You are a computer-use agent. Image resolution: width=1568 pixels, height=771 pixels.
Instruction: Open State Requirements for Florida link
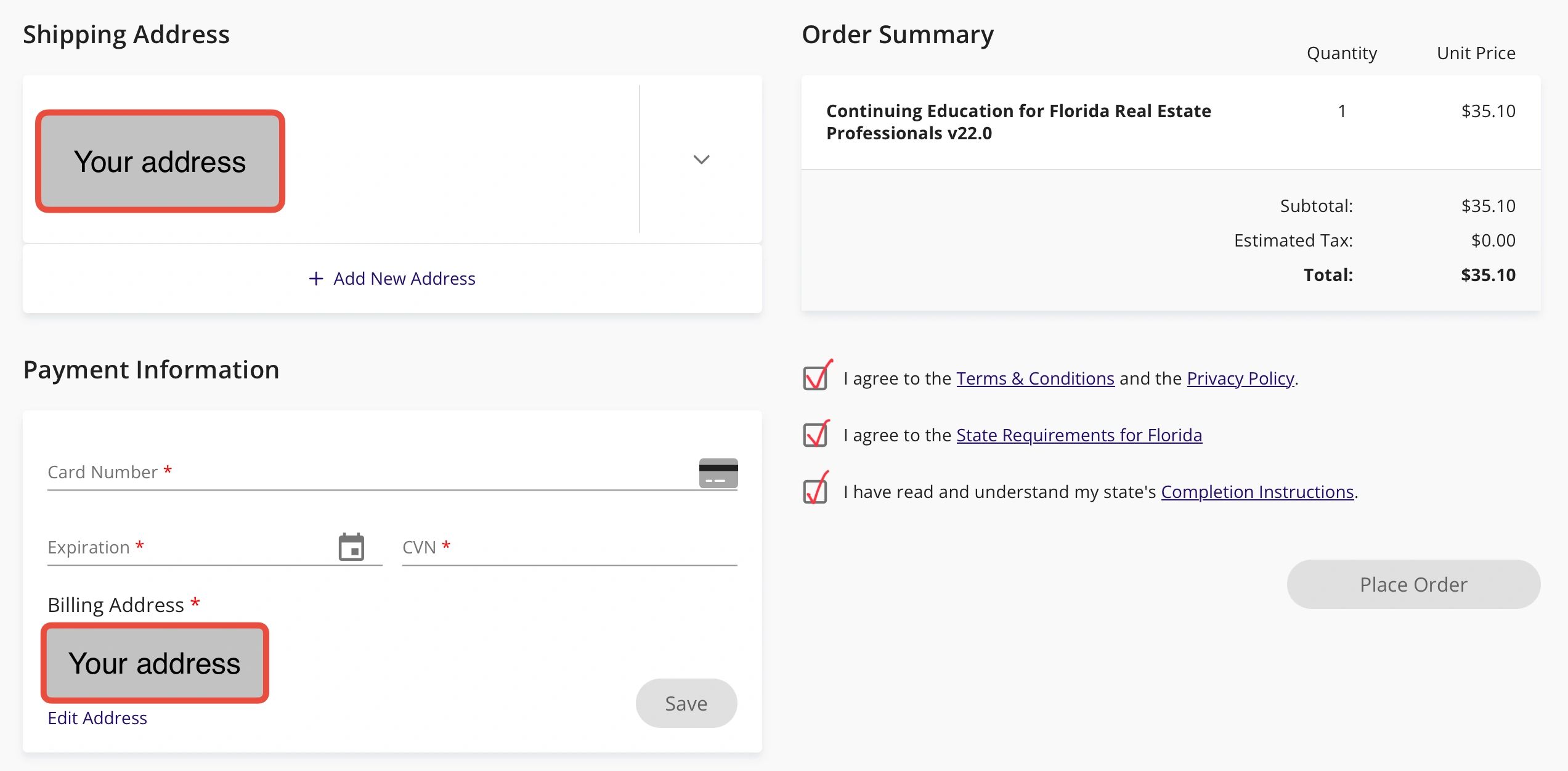point(1078,434)
